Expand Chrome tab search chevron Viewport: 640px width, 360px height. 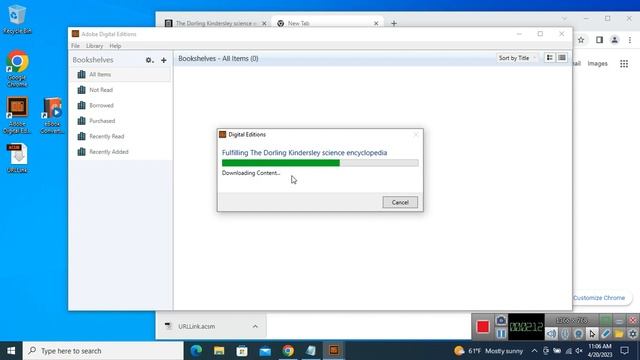coord(564,18)
